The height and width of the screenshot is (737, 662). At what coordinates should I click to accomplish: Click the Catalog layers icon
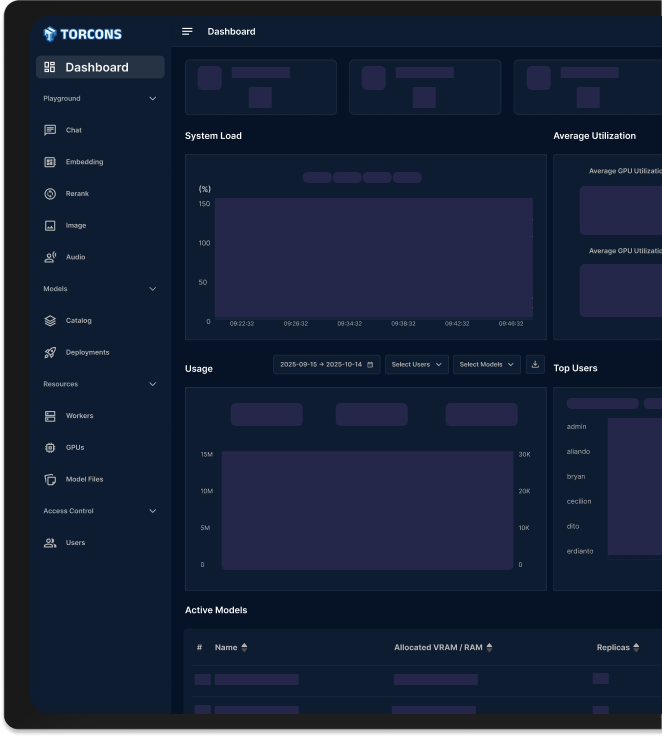[50, 321]
